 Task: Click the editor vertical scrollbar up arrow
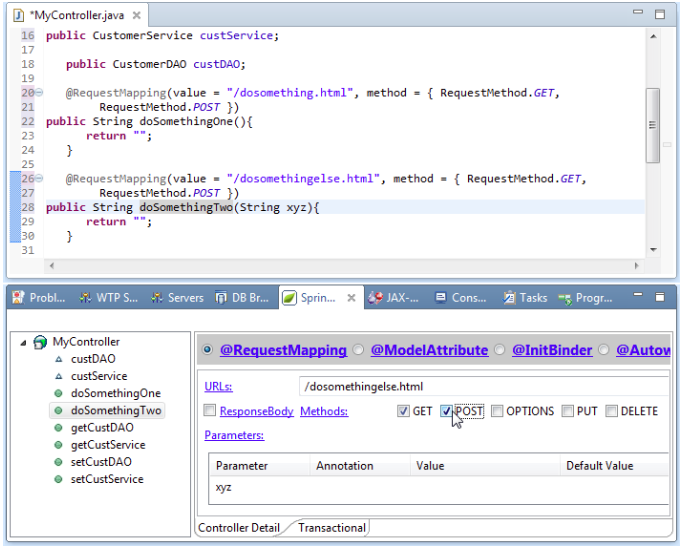[x=653, y=36]
